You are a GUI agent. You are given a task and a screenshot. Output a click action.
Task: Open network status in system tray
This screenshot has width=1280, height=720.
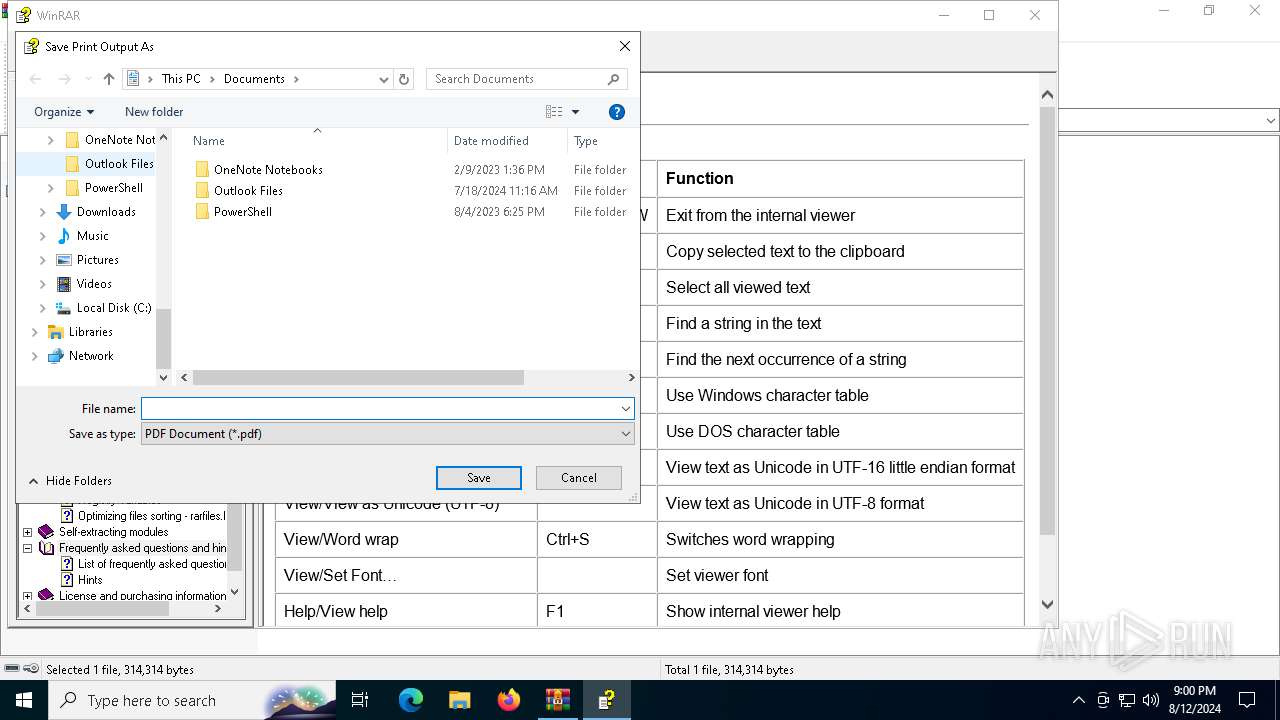pos(1127,700)
